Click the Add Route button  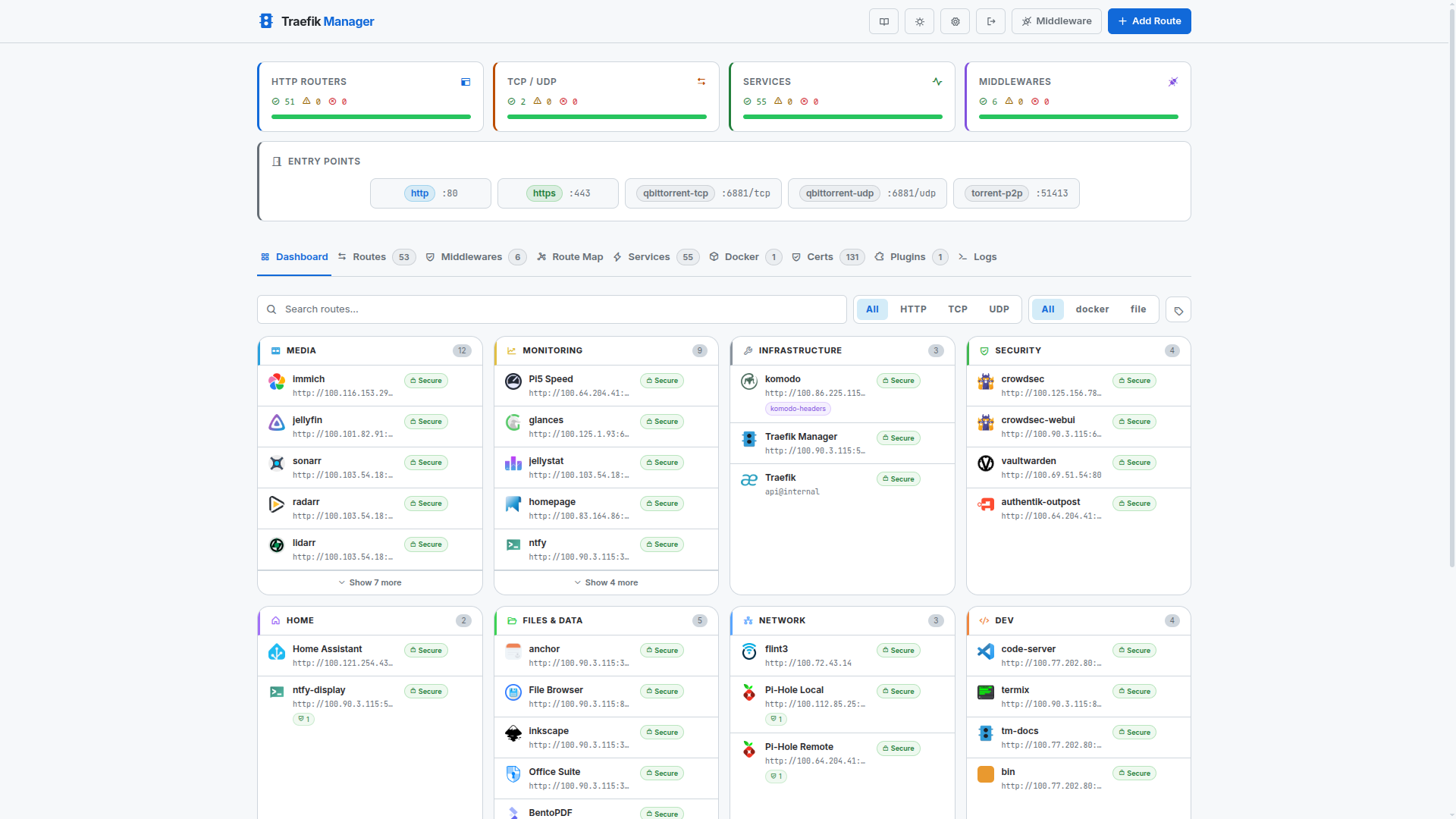pyautogui.click(x=1149, y=21)
